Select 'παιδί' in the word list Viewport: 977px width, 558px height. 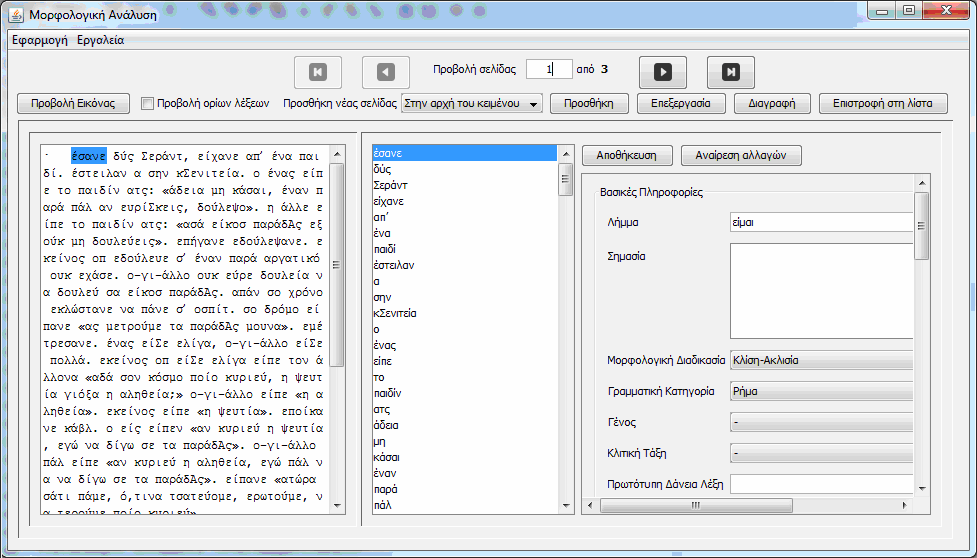tap(464, 249)
